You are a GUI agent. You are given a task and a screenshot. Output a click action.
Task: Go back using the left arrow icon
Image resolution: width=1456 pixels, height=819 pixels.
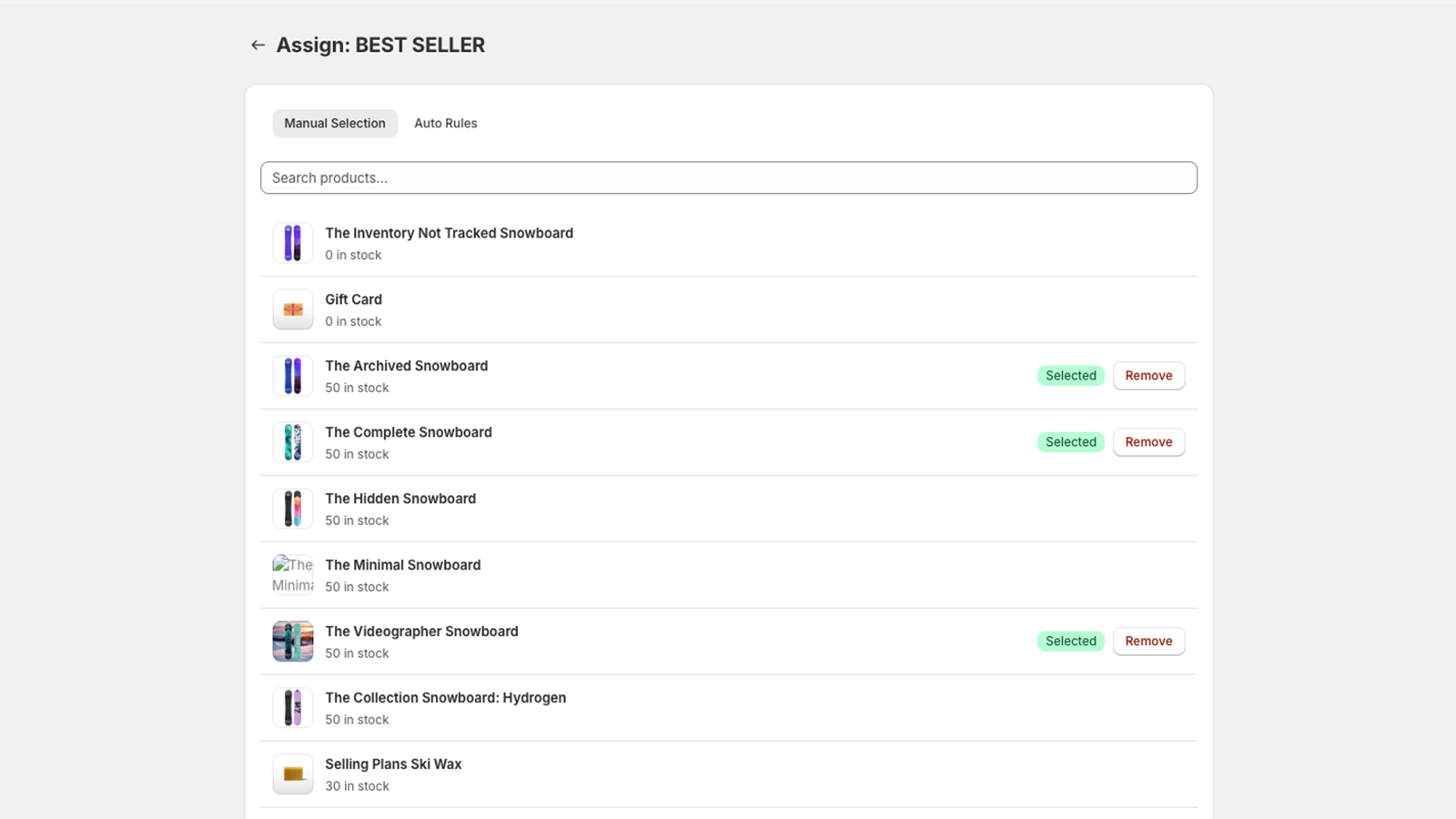coord(258,45)
